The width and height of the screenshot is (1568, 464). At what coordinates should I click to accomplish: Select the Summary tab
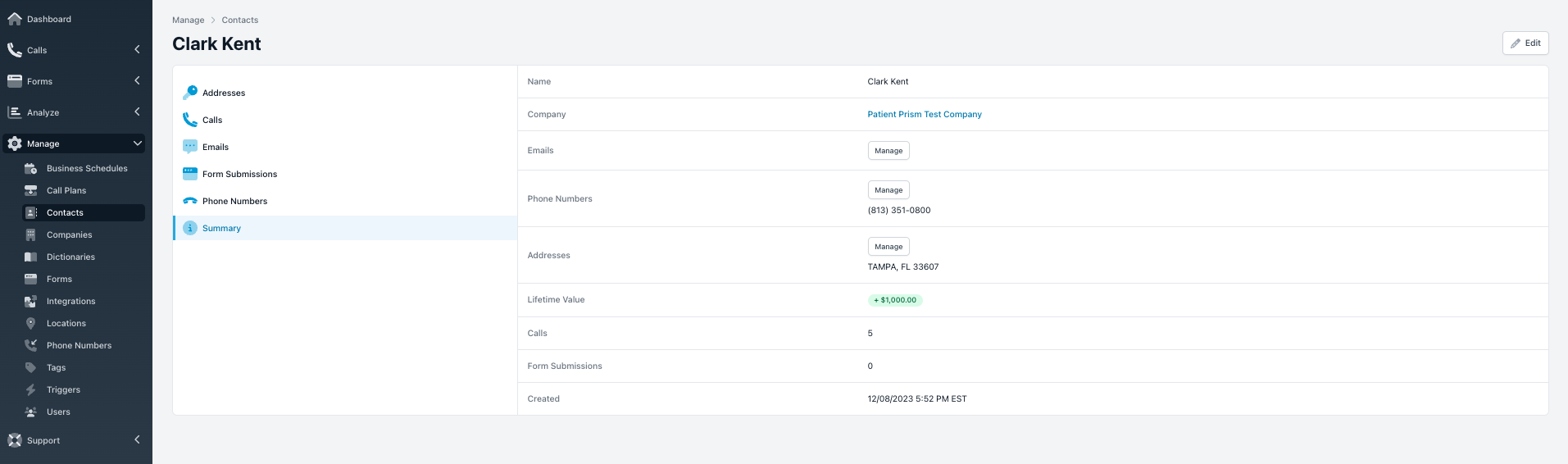345,228
